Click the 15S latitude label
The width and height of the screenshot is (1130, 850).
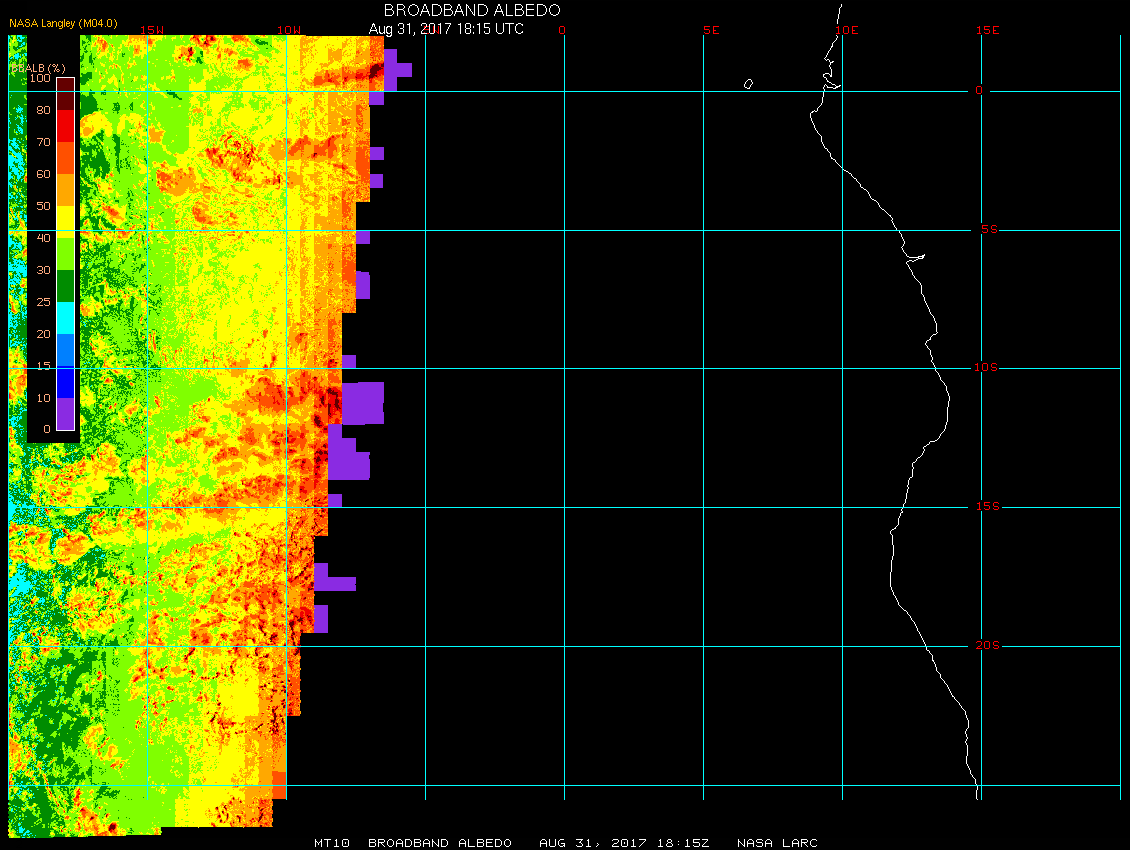click(x=988, y=506)
